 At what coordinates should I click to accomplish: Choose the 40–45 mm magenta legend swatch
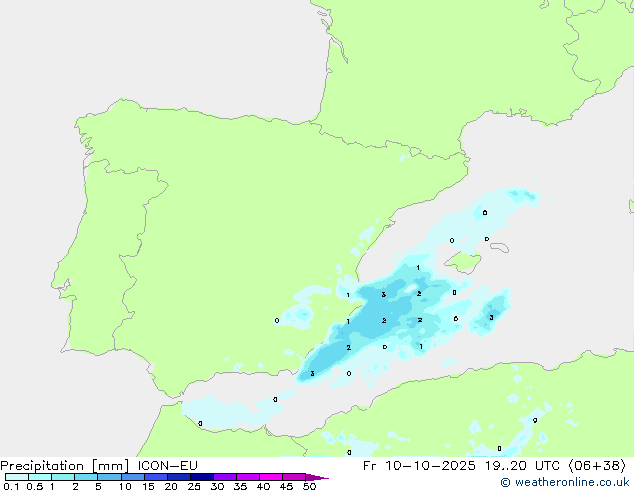pos(271,477)
